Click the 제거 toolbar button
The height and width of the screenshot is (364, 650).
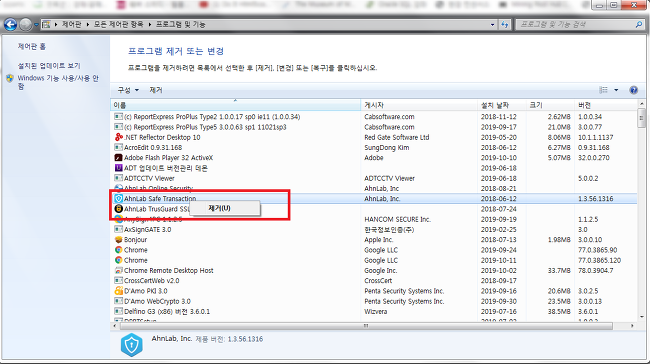[x=156, y=90]
